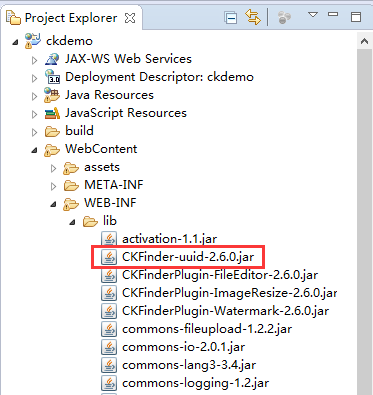
Task: Click the META-INF folder icon
Action: 71,185
